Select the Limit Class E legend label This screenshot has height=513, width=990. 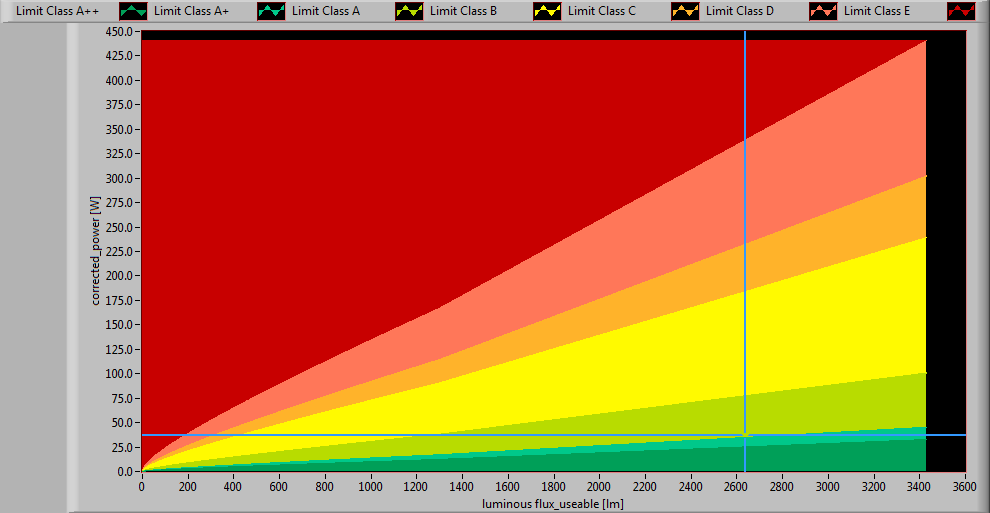pyautogui.click(x=878, y=11)
